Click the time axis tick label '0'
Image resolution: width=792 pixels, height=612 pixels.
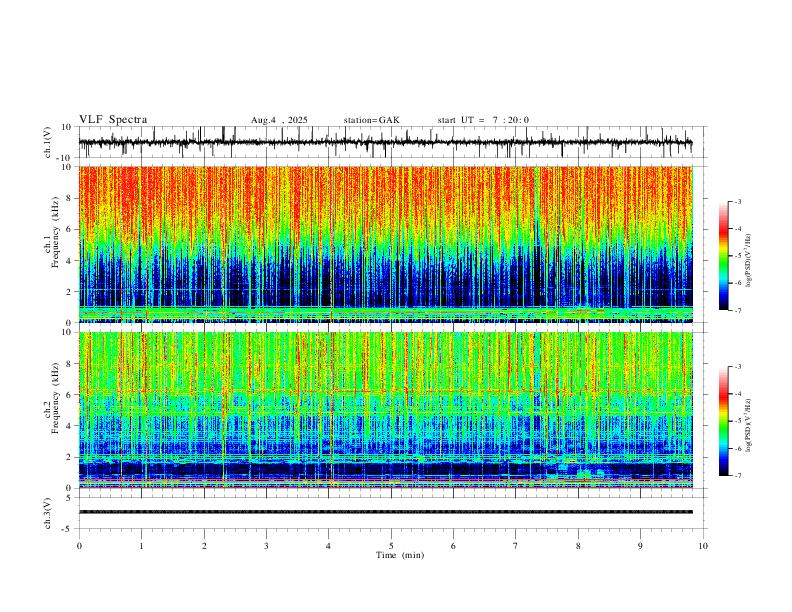tap(79, 546)
